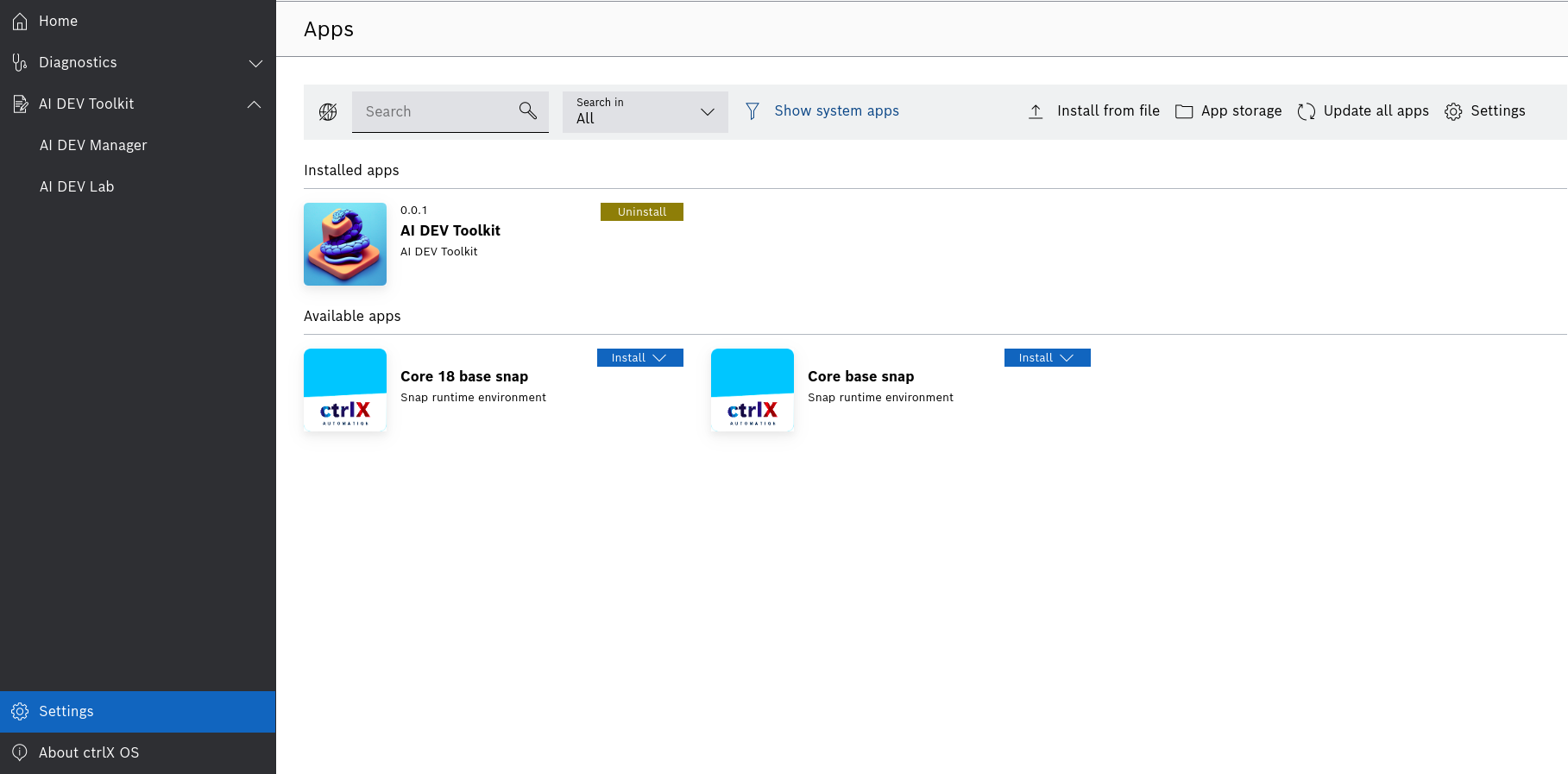Screen dimensions: 1568x774
Task: Open About ctrlX OS page
Action: point(138,752)
